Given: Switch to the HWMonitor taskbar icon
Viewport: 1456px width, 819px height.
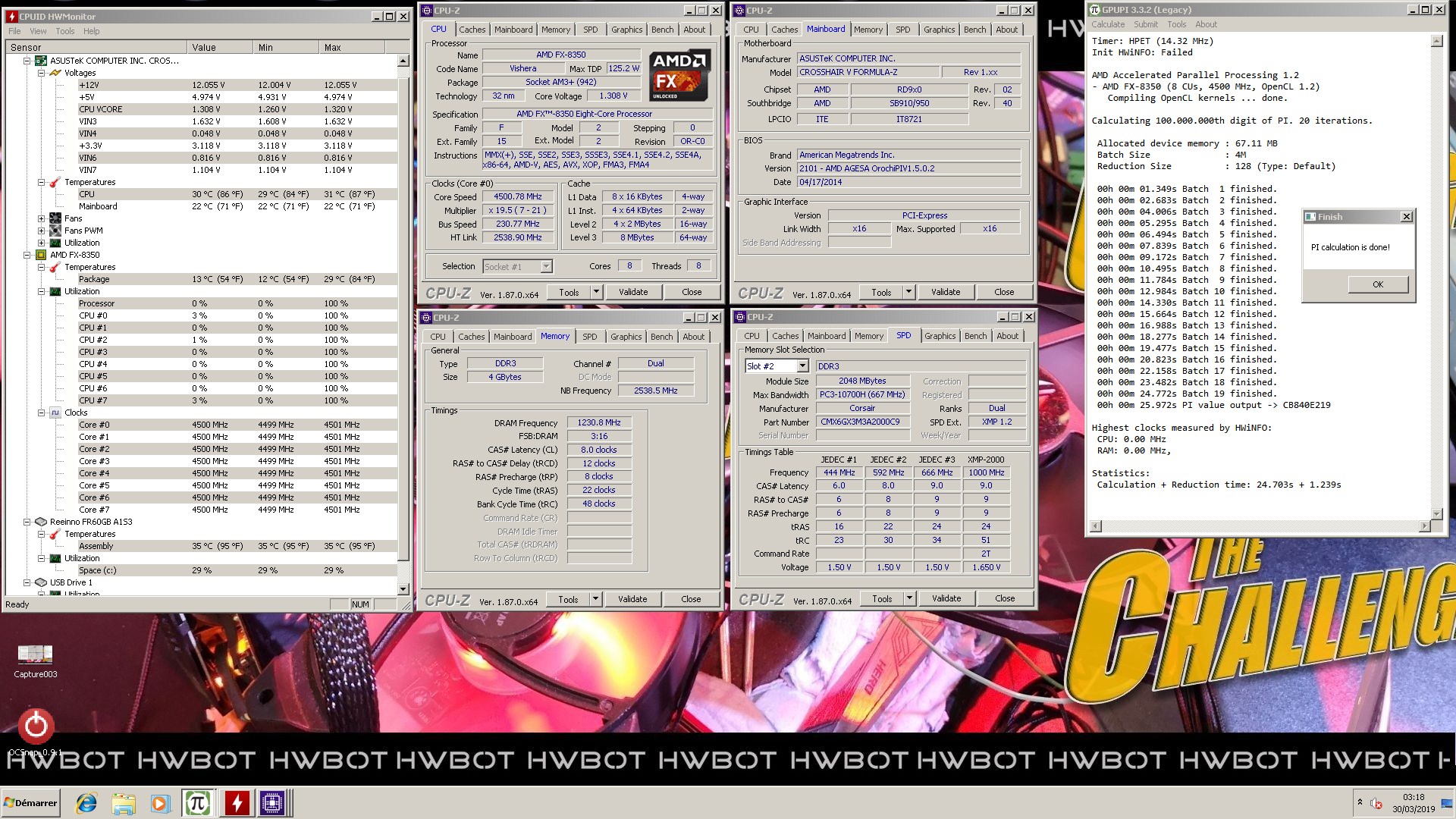Looking at the screenshot, I should [x=237, y=803].
